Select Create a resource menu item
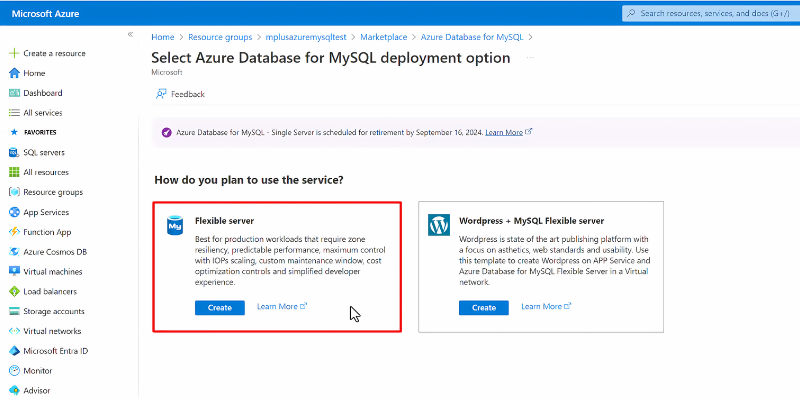 coord(55,53)
